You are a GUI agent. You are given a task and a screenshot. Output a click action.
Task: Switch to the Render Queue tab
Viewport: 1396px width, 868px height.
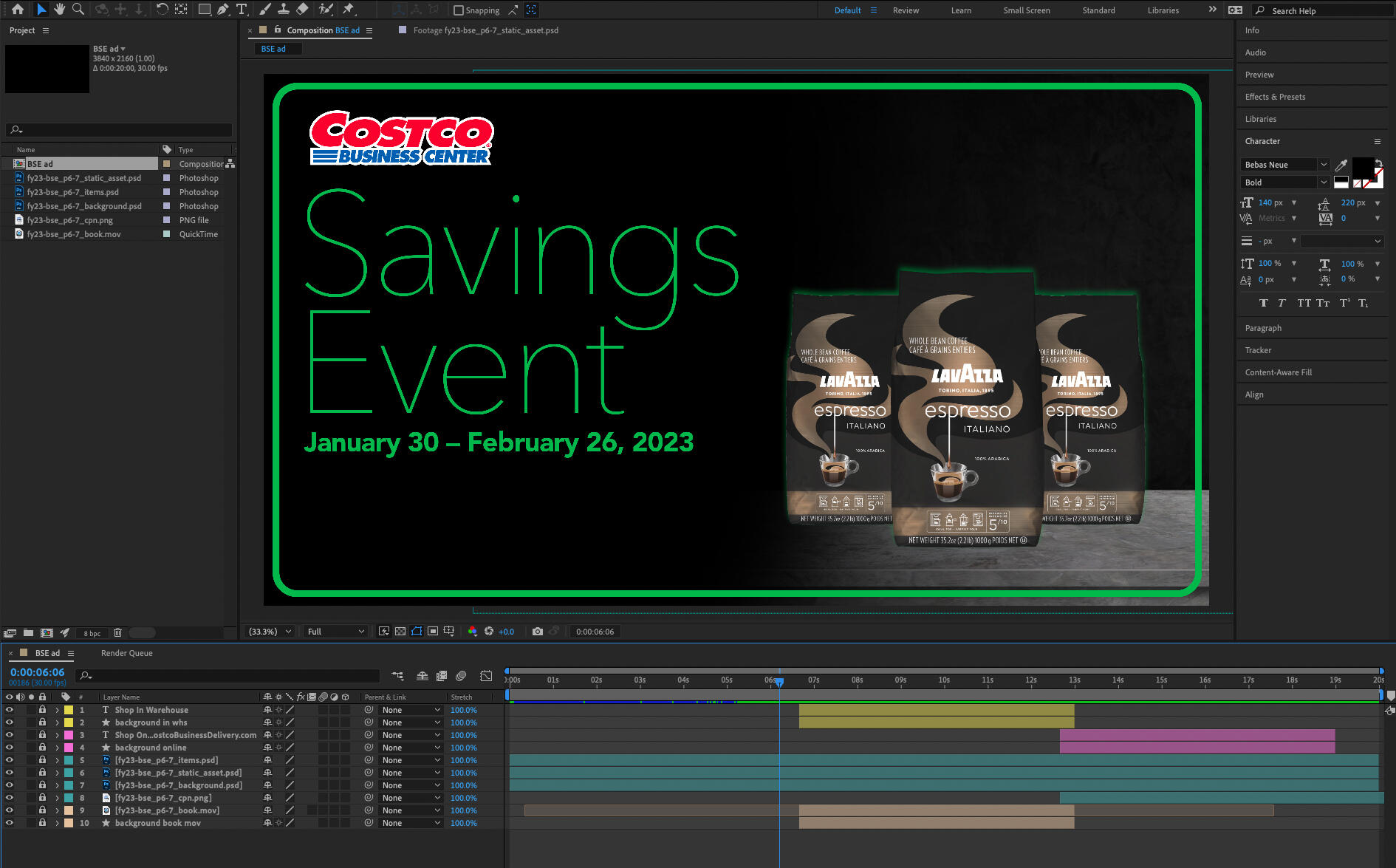[x=126, y=653]
